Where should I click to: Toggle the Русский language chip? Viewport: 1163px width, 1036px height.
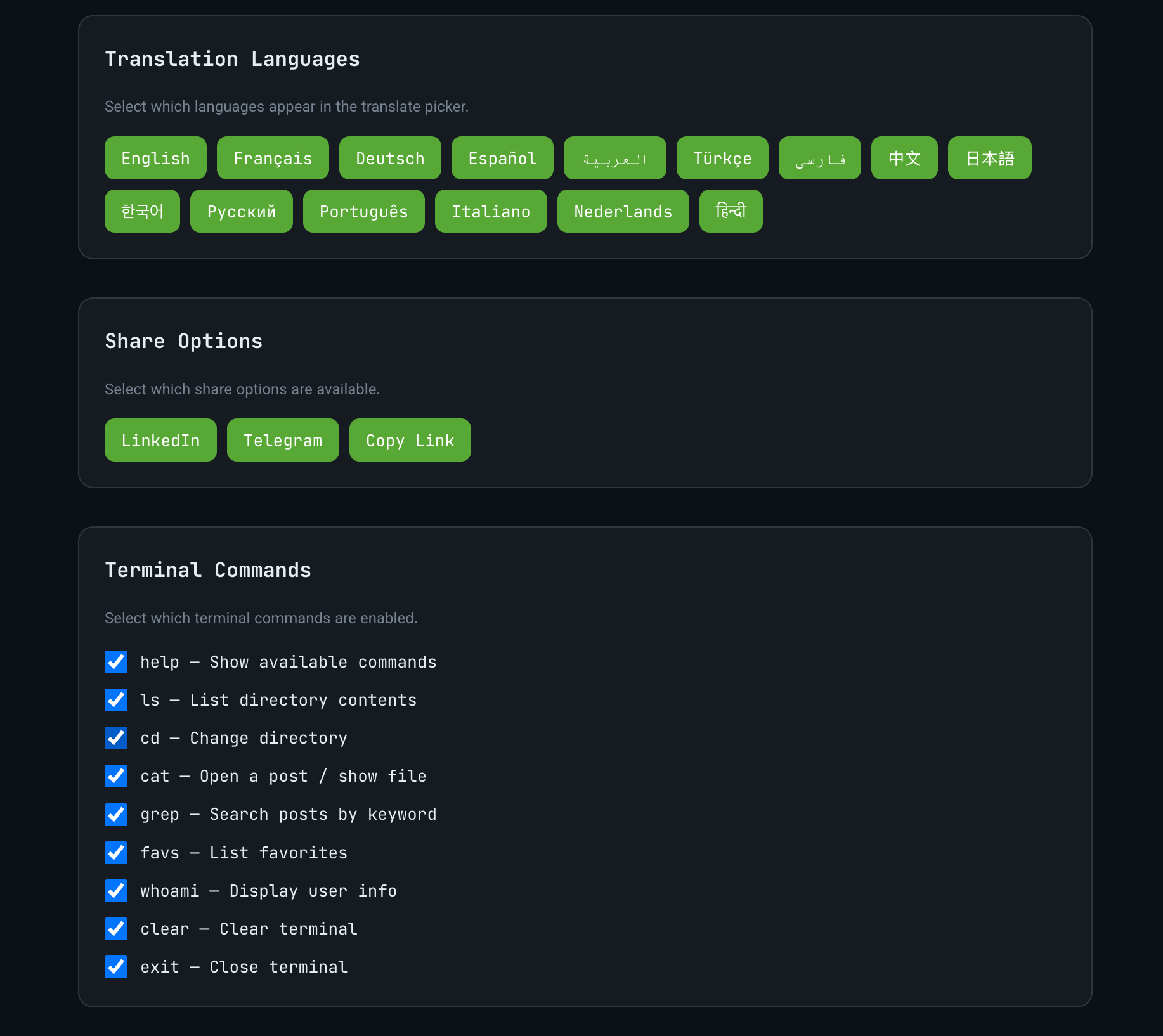point(241,211)
